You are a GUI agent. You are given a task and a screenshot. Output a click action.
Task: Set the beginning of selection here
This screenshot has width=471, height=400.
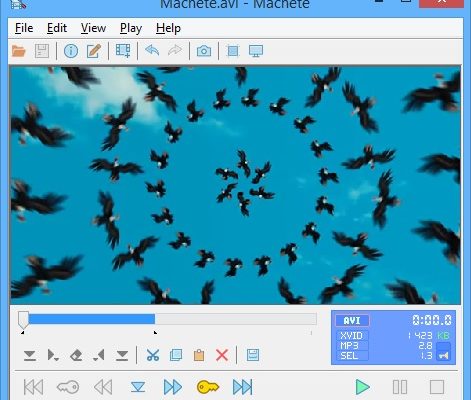(30, 355)
